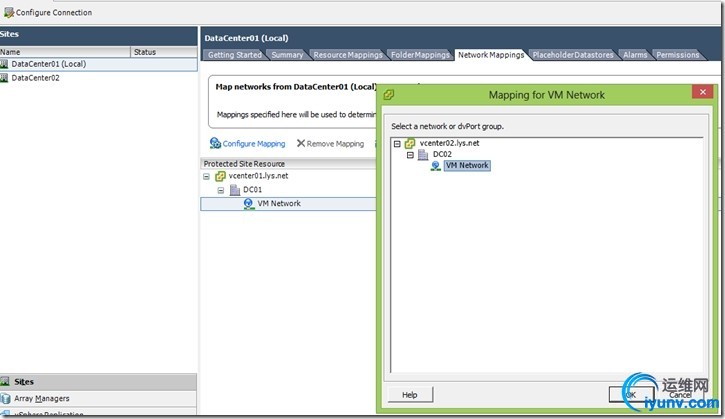Viewport: 725px width, 419px height.
Task: Click the Array Managers icon
Action: [x=5, y=398]
